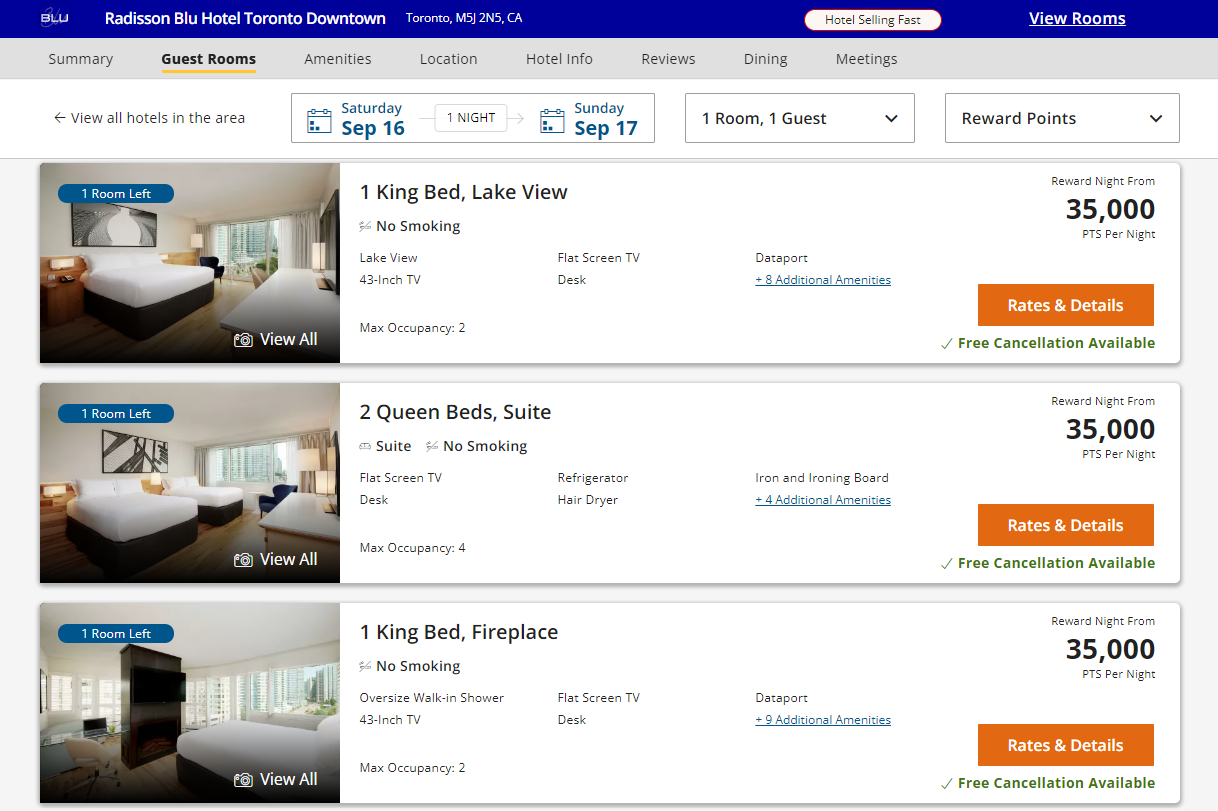Click Rates & Details for the Queen Beds Suite
This screenshot has width=1218, height=811.
coord(1065,525)
